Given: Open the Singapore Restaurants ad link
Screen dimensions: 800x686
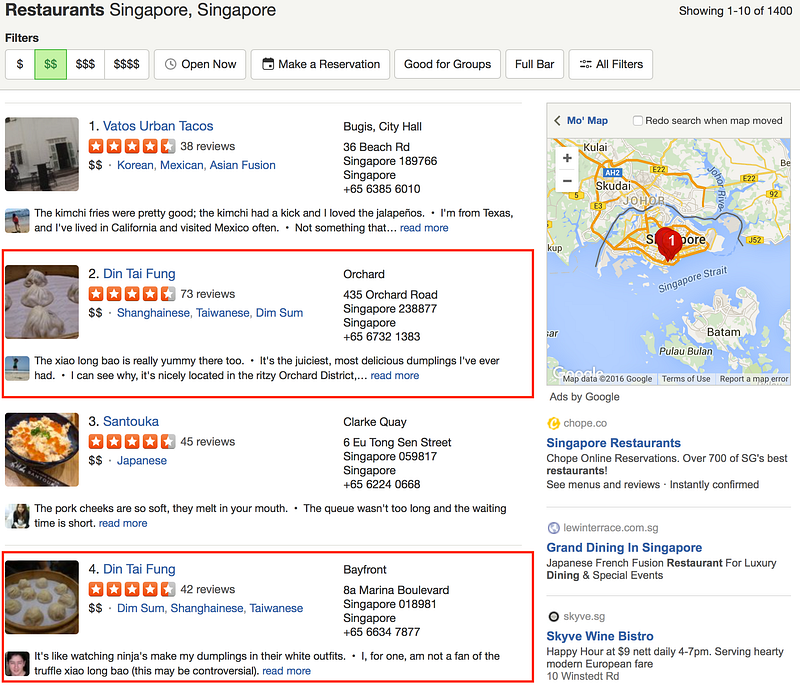Looking at the screenshot, I should pyautogui.click(x=613, y=443).
